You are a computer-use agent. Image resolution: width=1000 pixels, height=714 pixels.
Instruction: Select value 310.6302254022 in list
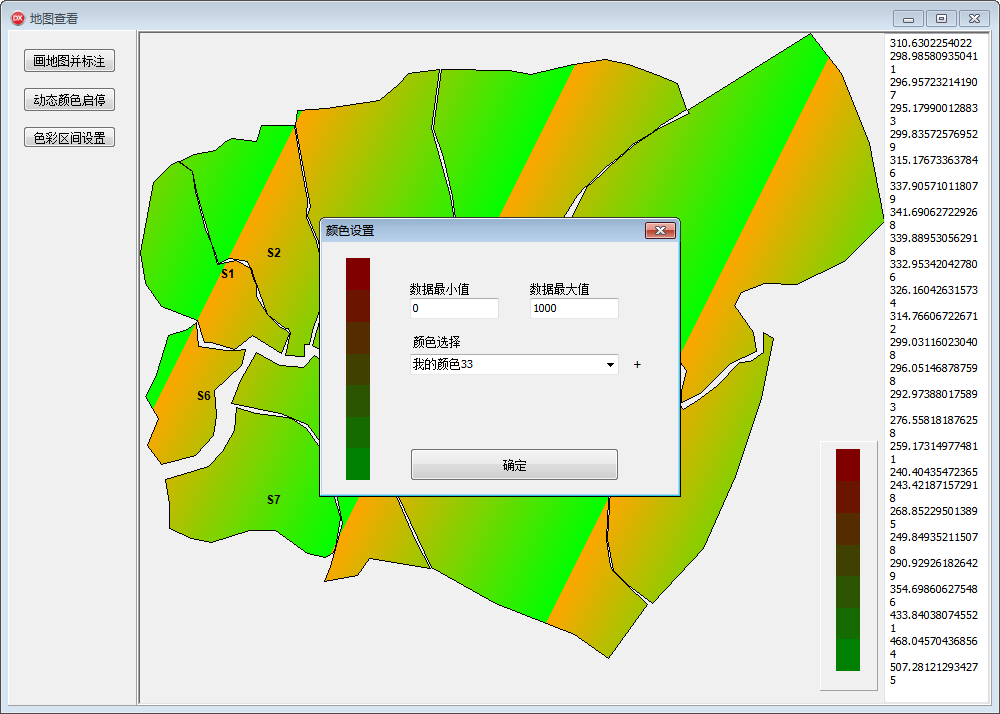tap(931, 43)
